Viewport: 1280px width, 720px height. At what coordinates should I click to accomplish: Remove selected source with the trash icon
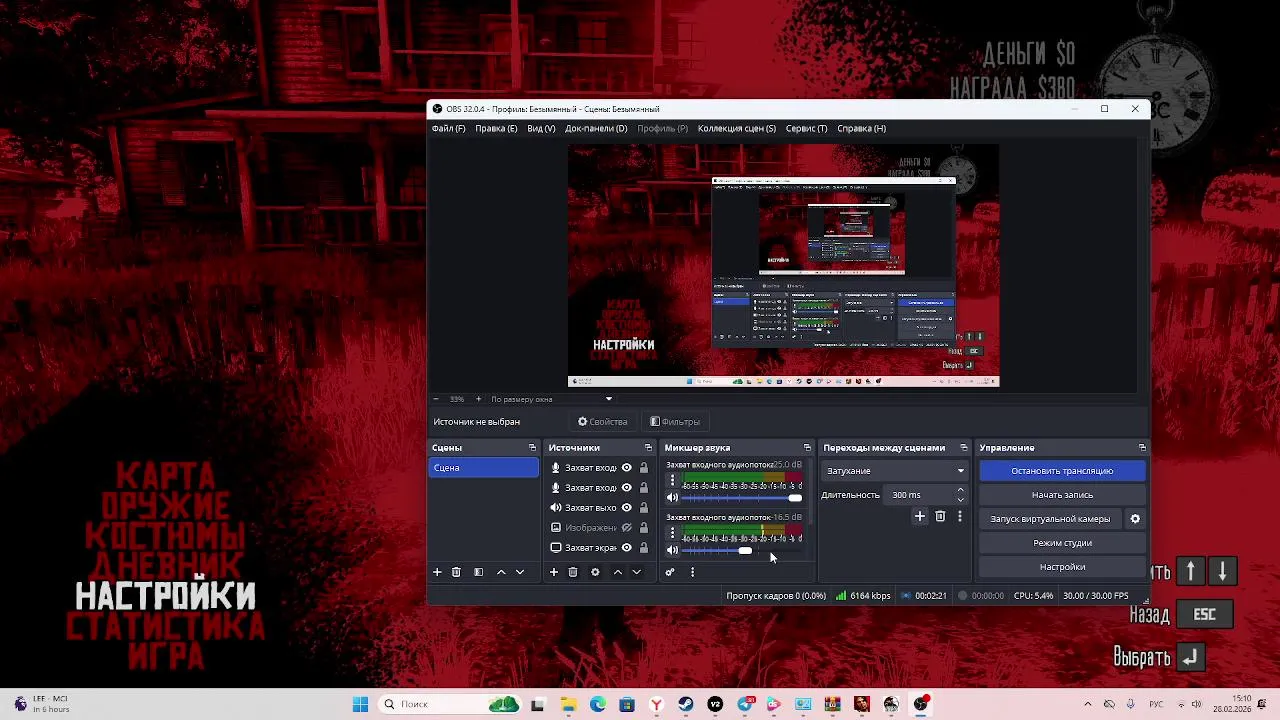tap(573, 572)
